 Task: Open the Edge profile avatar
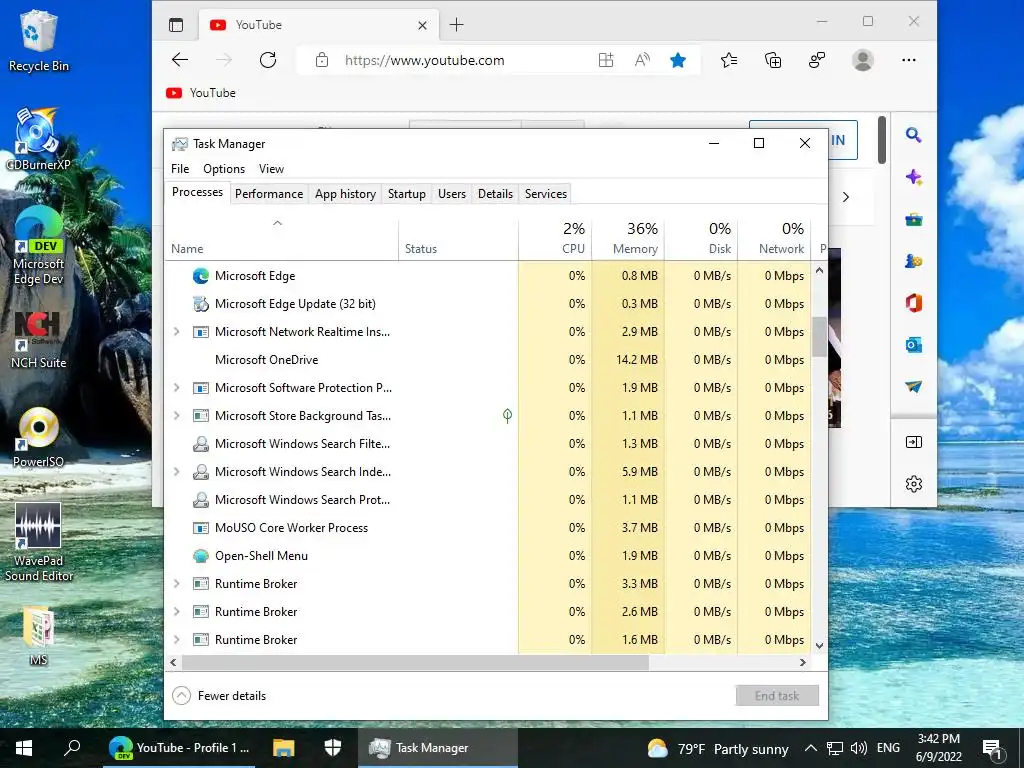[x=863, y=60]
